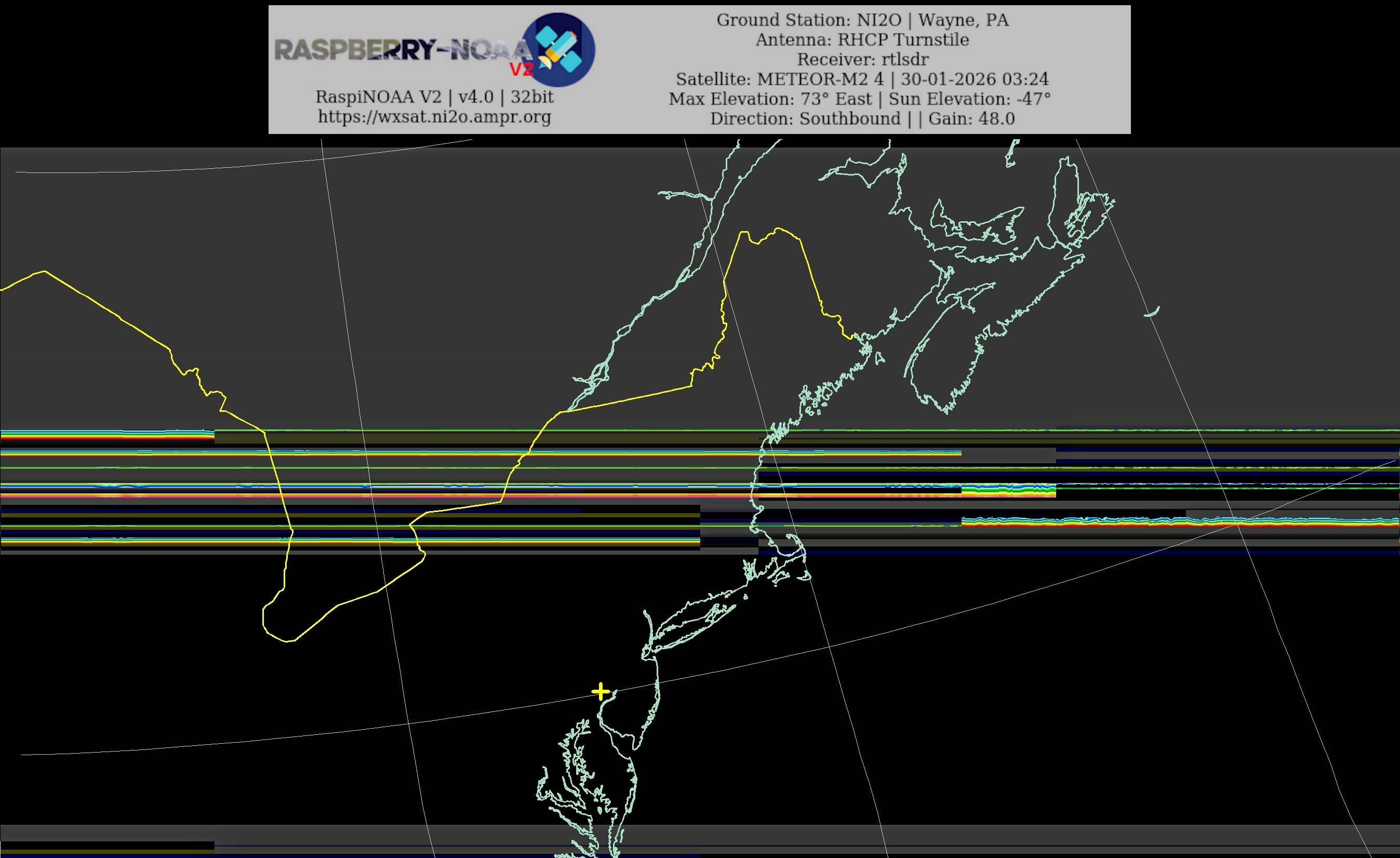Click the Receiver rtlsdr line
The width and height of the screenshot is (1400, 858).
862,59
